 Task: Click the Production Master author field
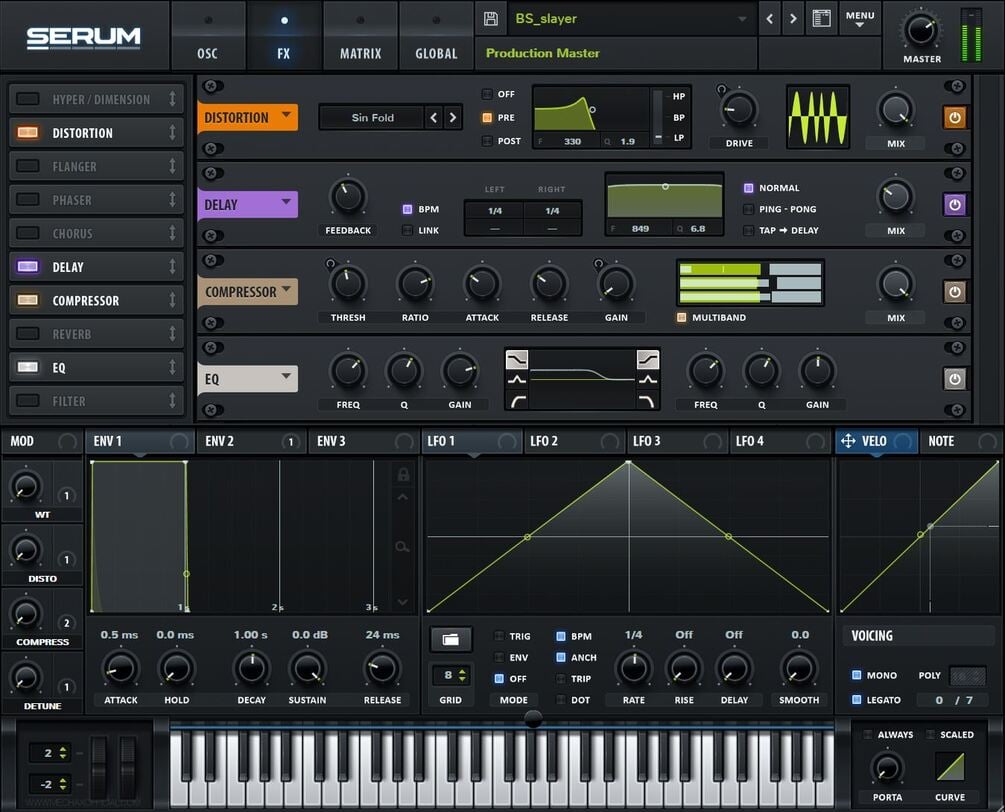click(616, 53)
